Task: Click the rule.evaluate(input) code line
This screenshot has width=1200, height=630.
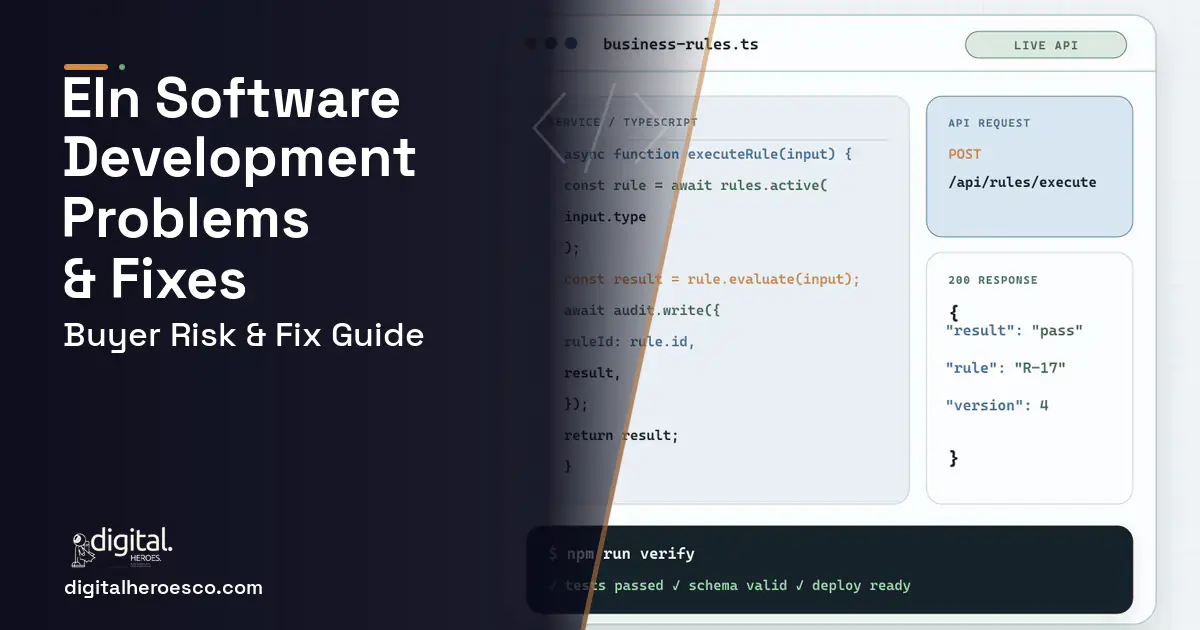Action: pyautogui.click(x=712, y=279)
